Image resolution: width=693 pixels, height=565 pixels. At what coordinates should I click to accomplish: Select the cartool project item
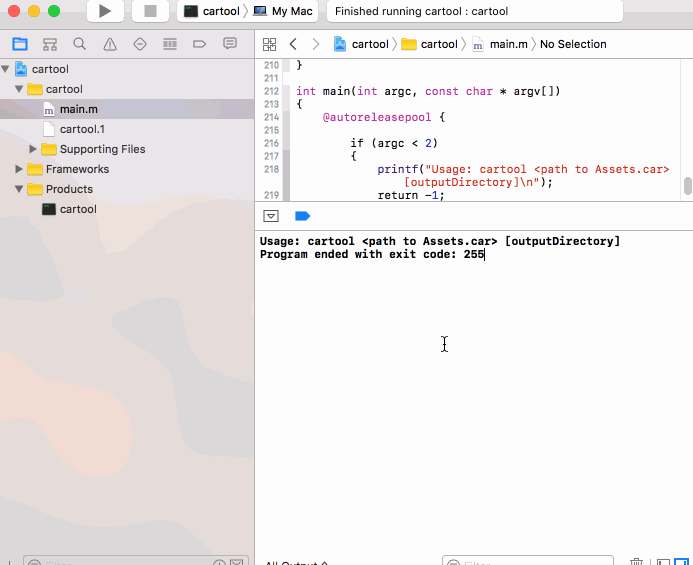click(42, 69)
